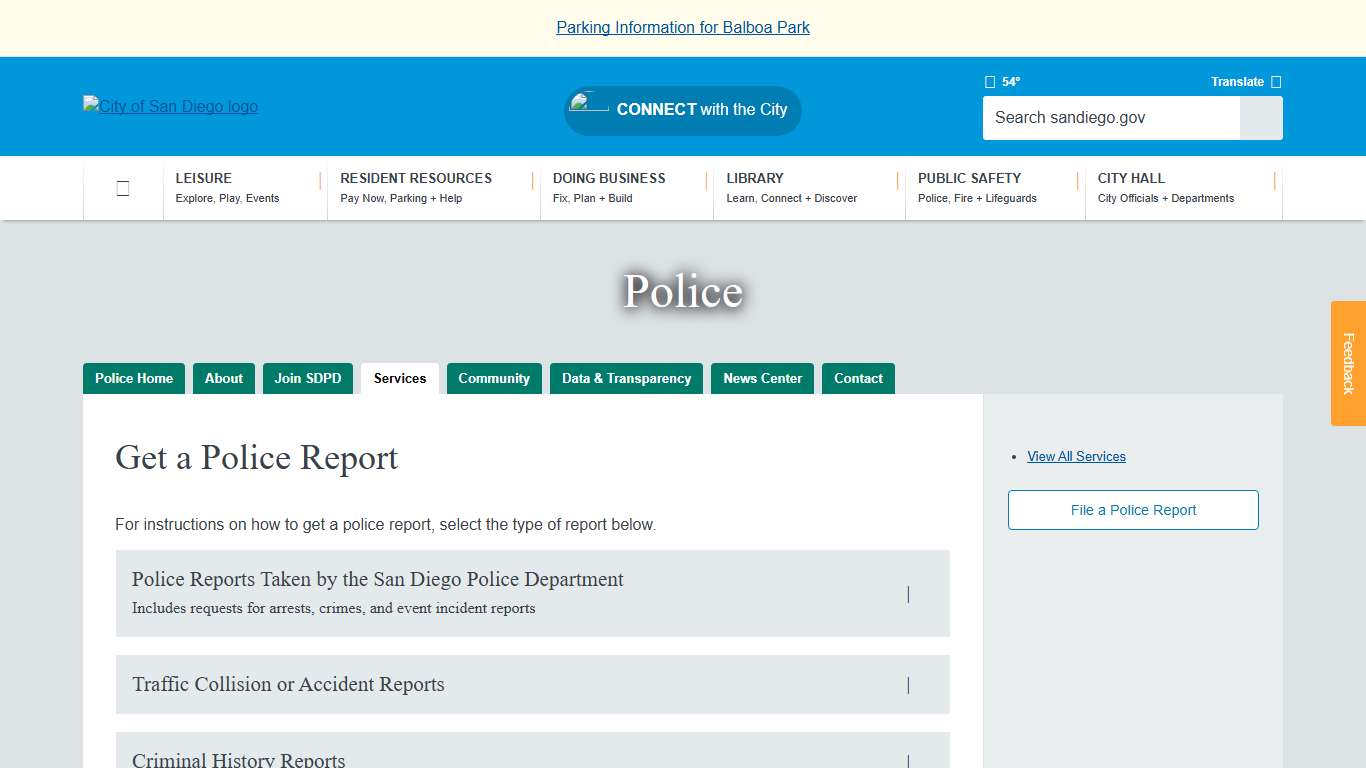
Task: Open the hamburger navigation icon
Action: pos(122,188)
